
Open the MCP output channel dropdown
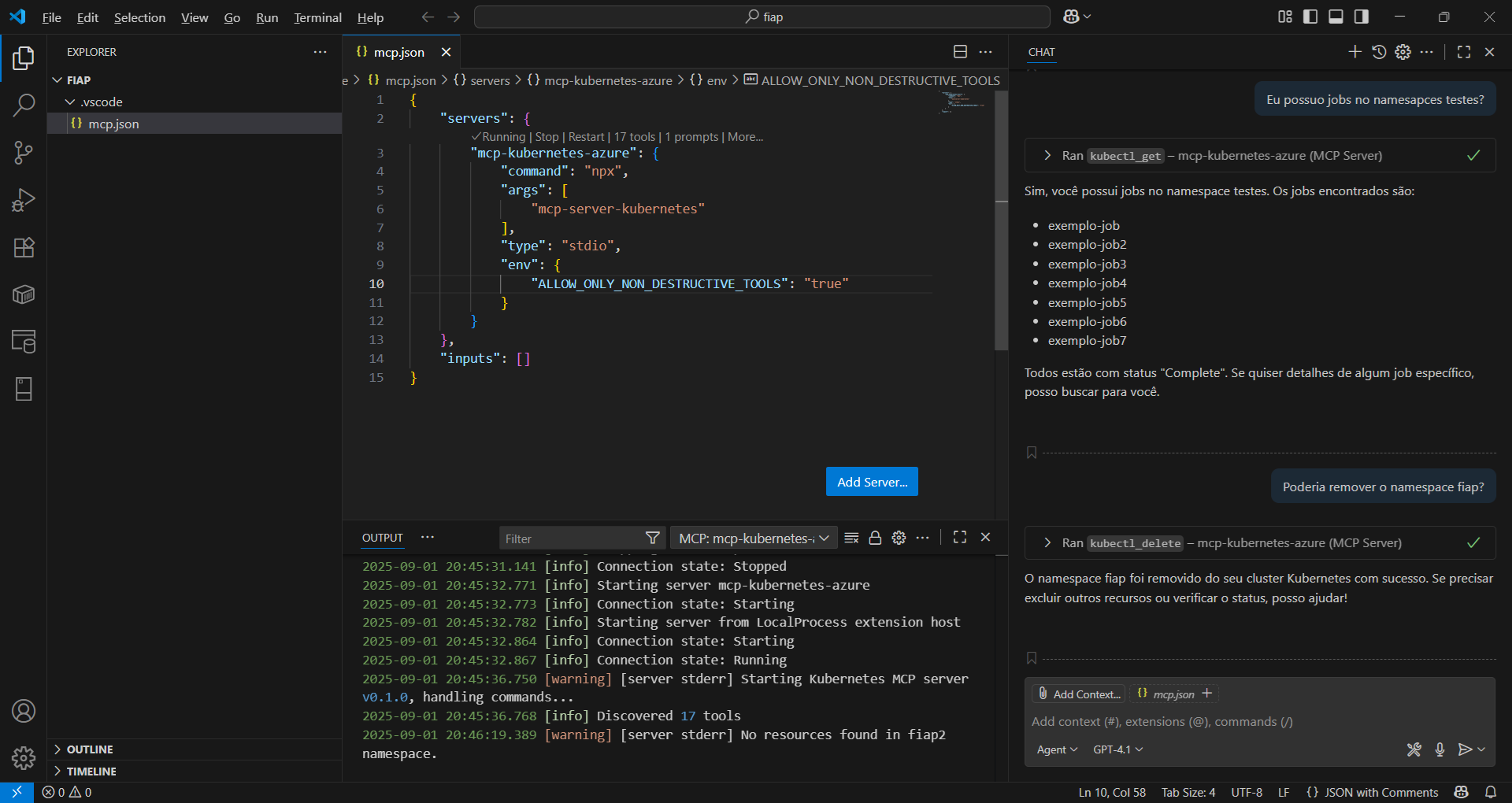coord(753,538)
